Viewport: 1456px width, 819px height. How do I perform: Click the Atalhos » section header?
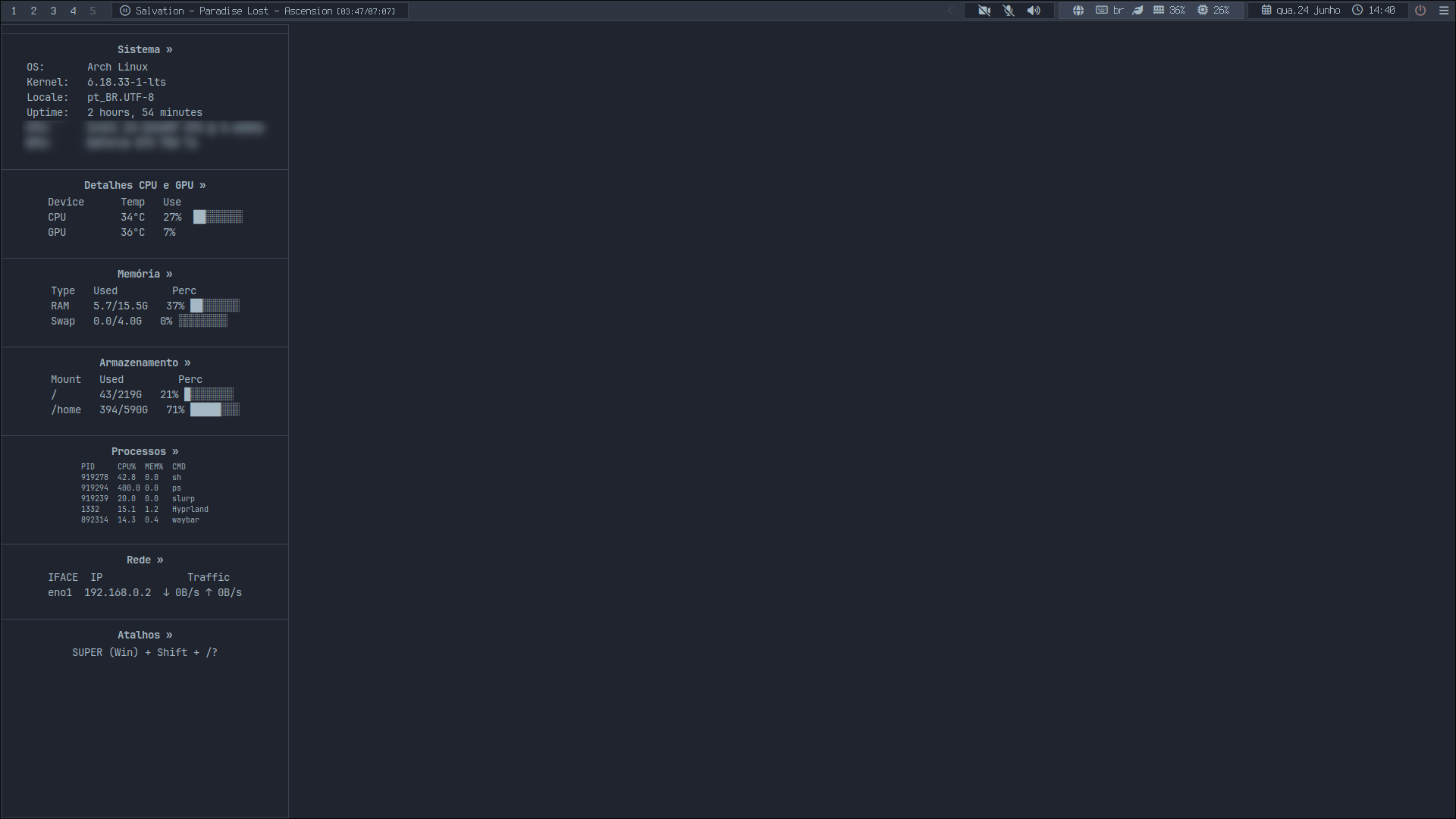pos(145,635)
